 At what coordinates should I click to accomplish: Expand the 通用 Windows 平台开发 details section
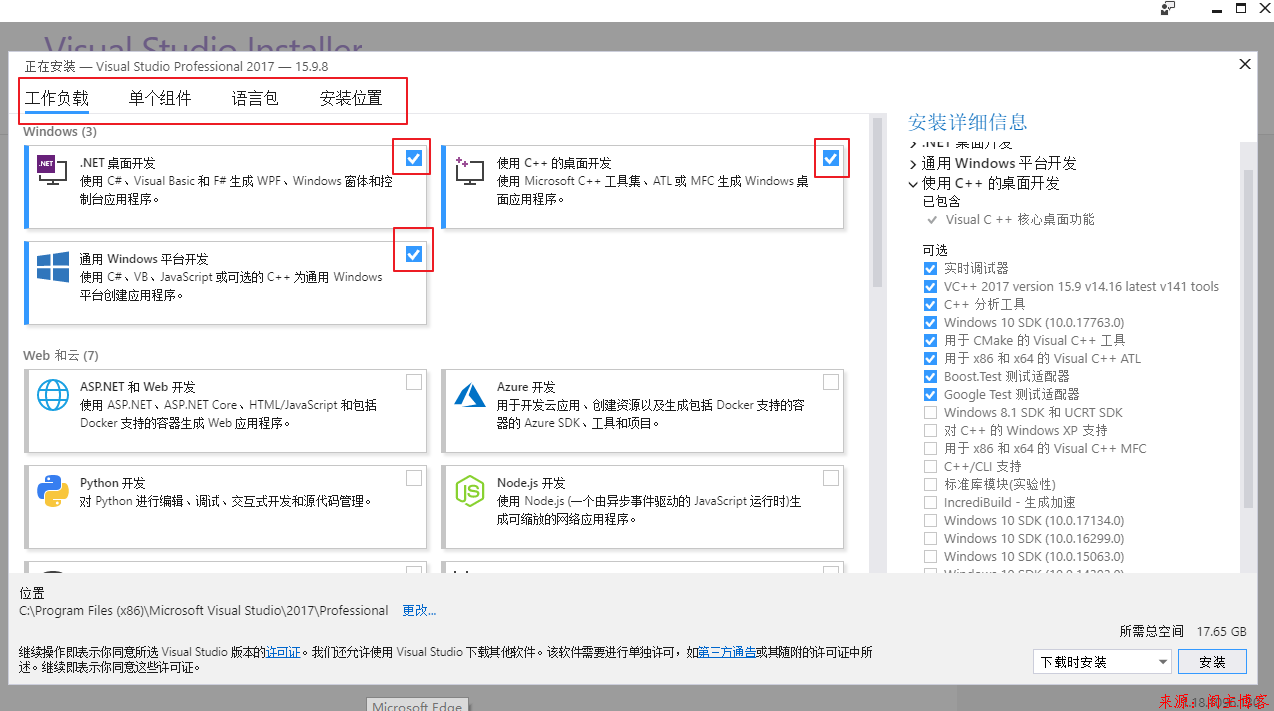pyautogui.click(x=913, y=164)
